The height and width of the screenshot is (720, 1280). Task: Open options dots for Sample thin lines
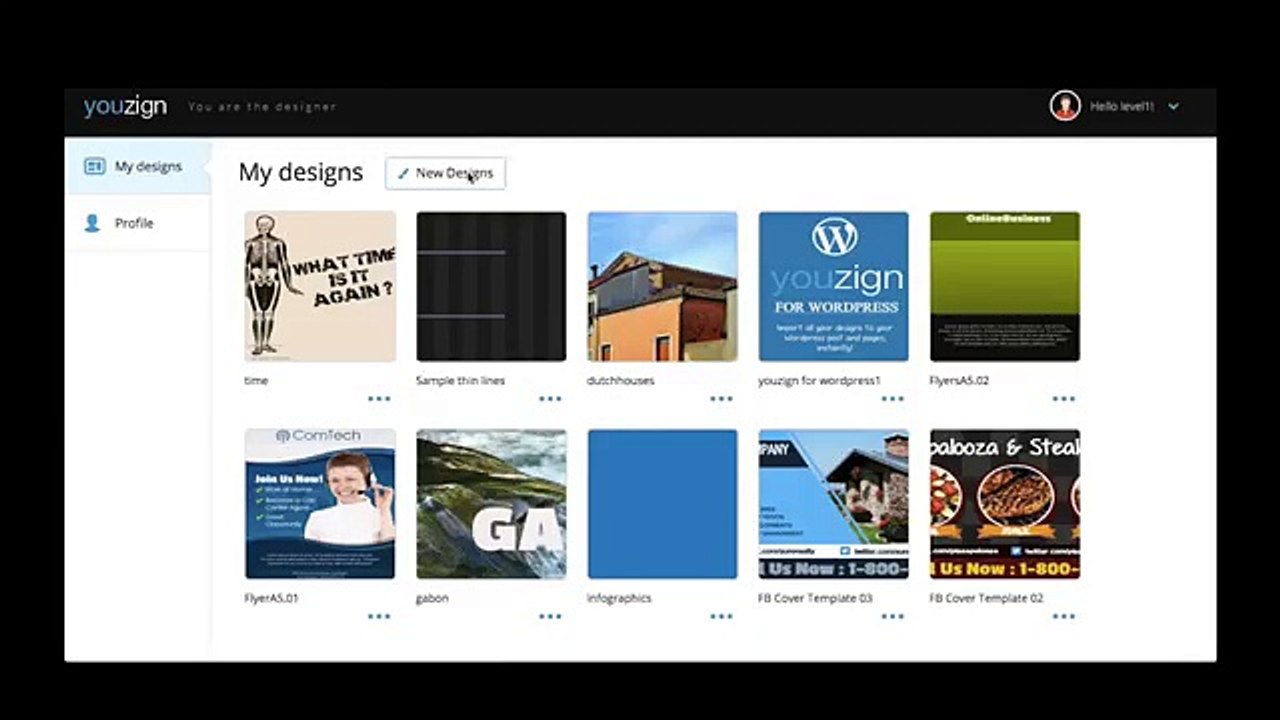point(550,398)
